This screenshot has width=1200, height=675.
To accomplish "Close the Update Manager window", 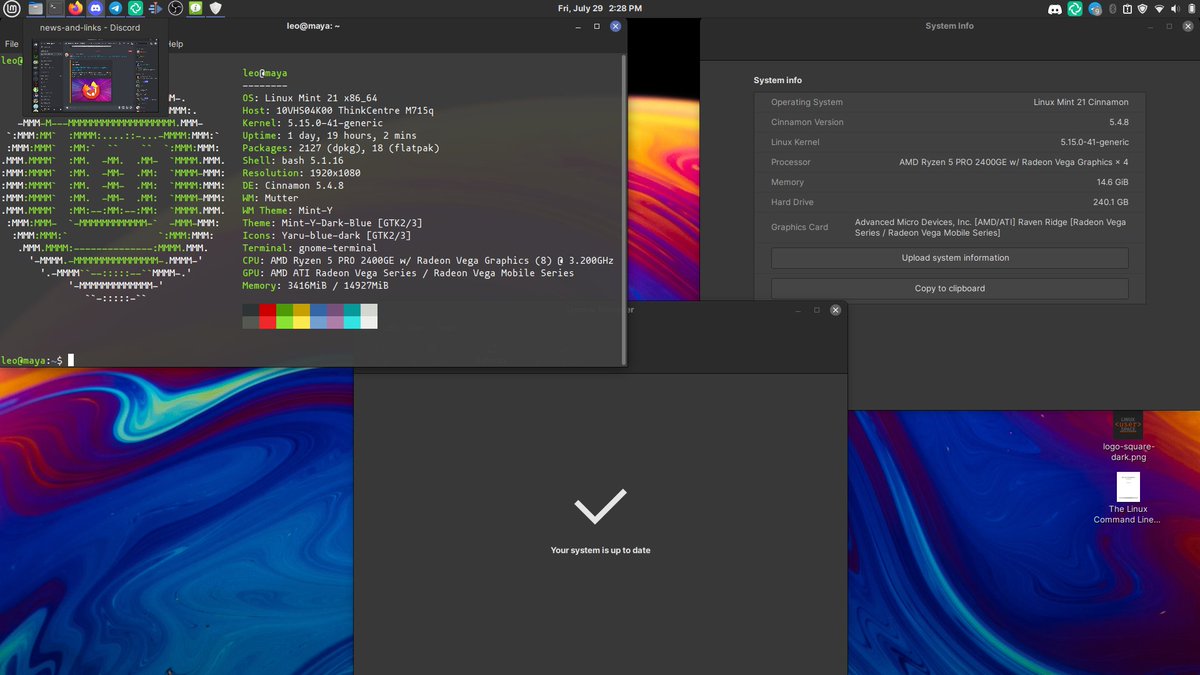I will coord(836,310).
